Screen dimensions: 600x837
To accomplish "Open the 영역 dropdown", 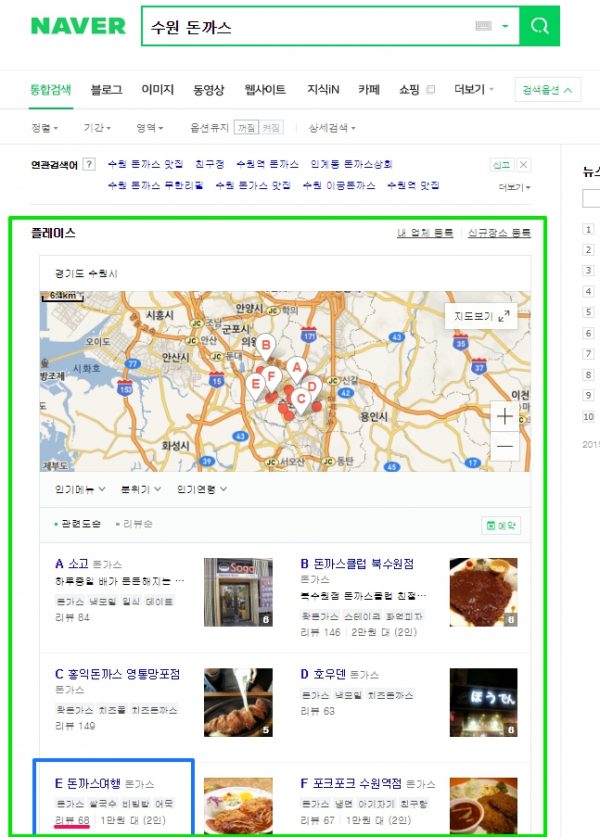I will coord(149,128).
